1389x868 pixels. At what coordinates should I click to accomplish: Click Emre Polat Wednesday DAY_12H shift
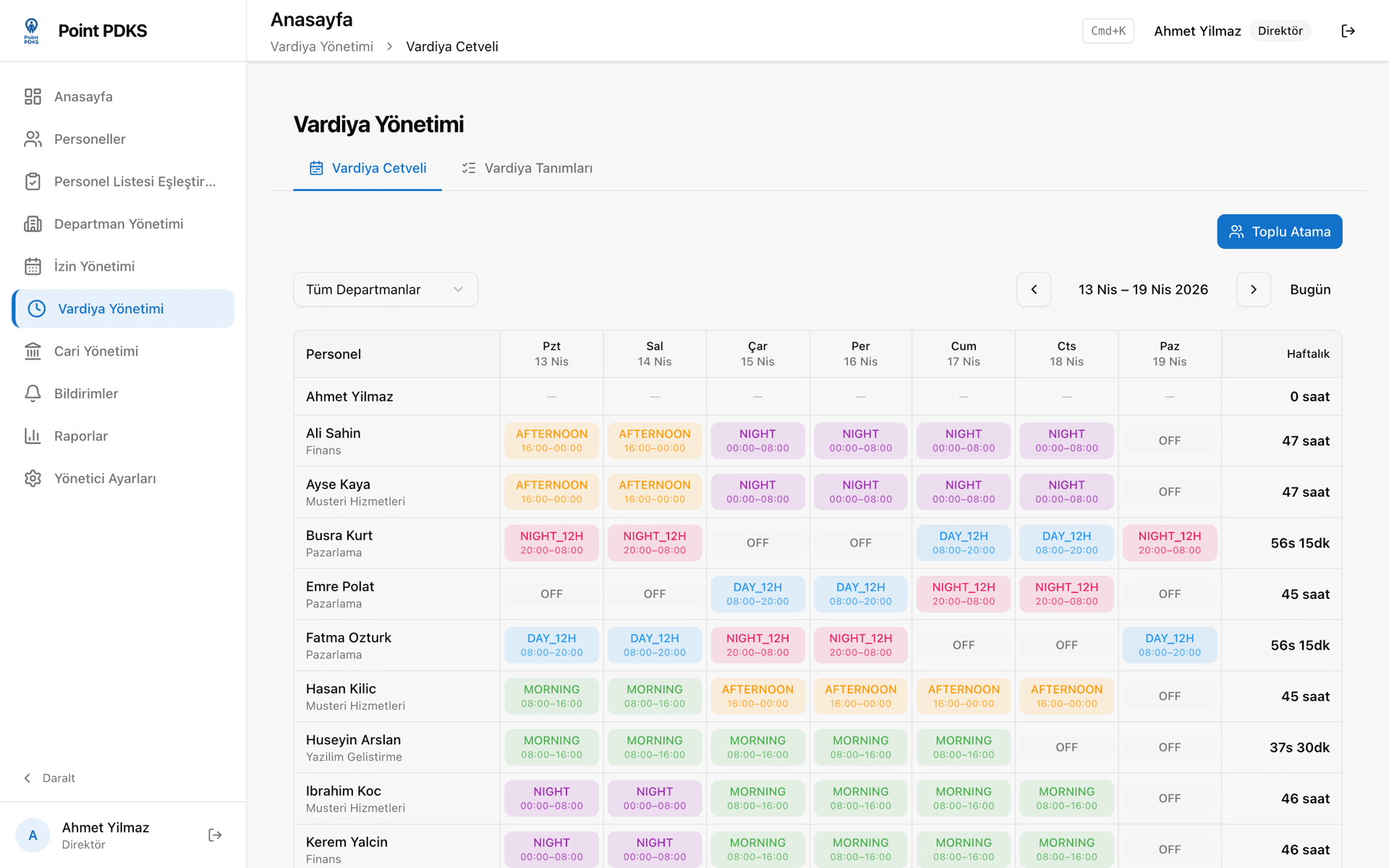coord(757,594)
